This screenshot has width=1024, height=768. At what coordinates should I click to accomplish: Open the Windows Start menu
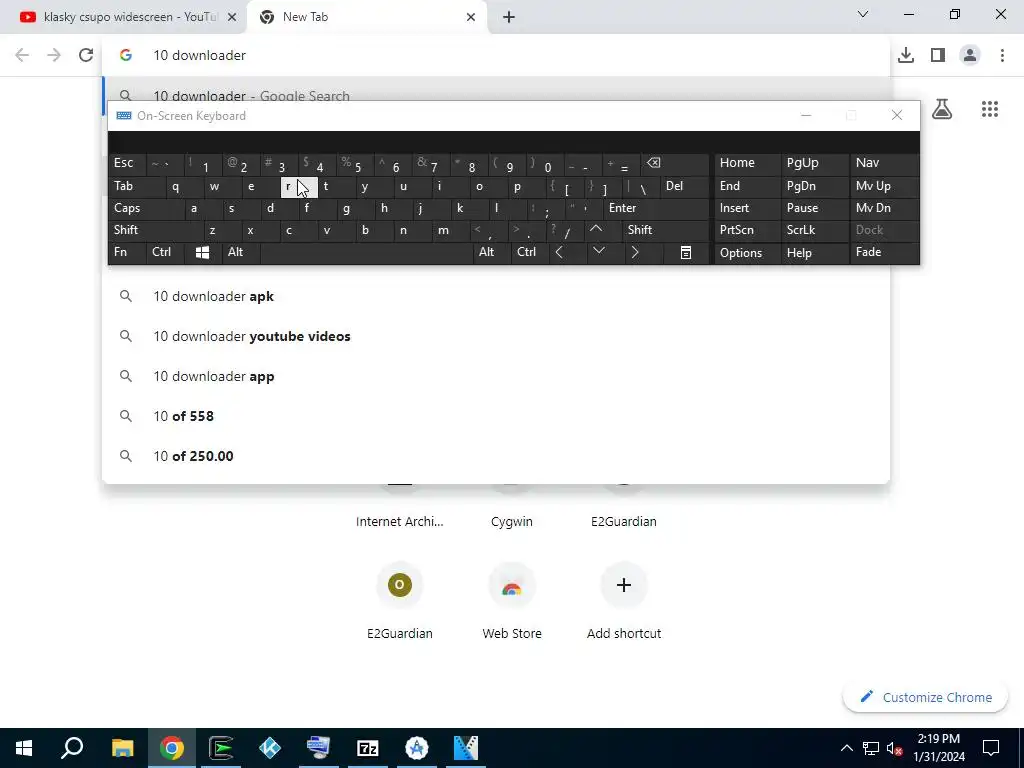pyautogui.click(x=24, y=748)
